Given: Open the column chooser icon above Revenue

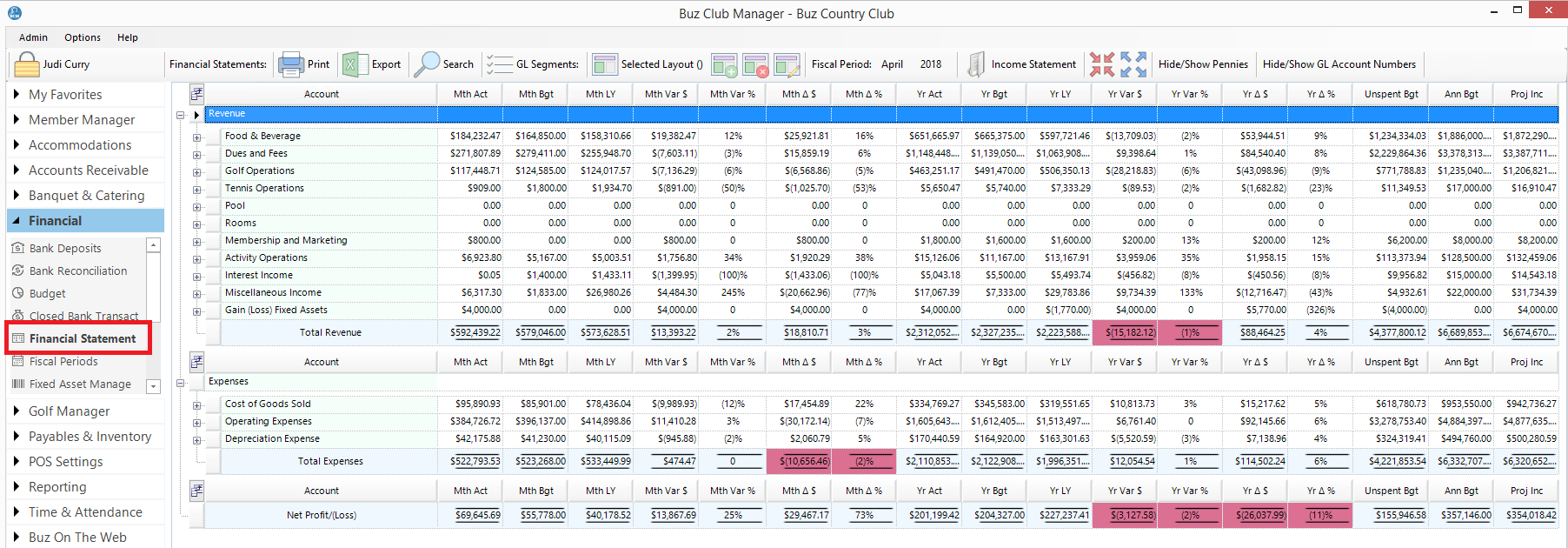Looking at the screenshot, I should click(x=197, y=94).
